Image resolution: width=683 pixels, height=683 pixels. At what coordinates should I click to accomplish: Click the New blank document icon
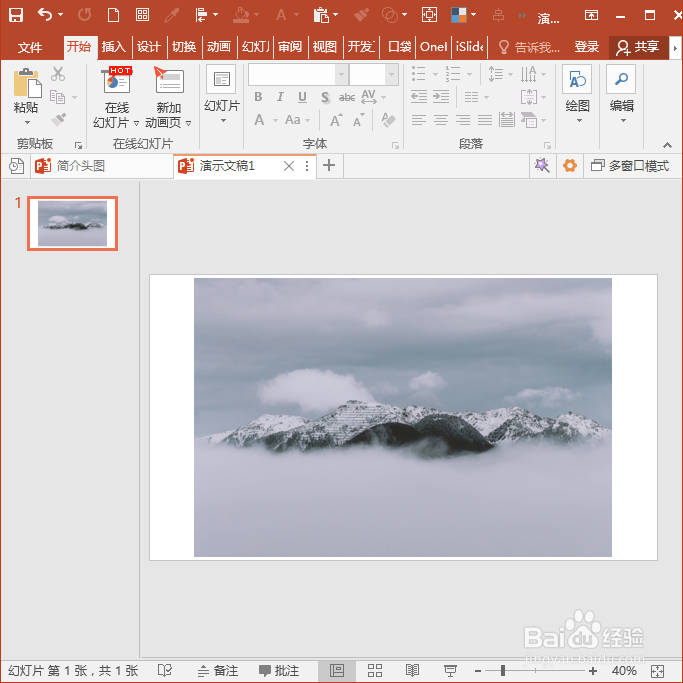point(113,15)
